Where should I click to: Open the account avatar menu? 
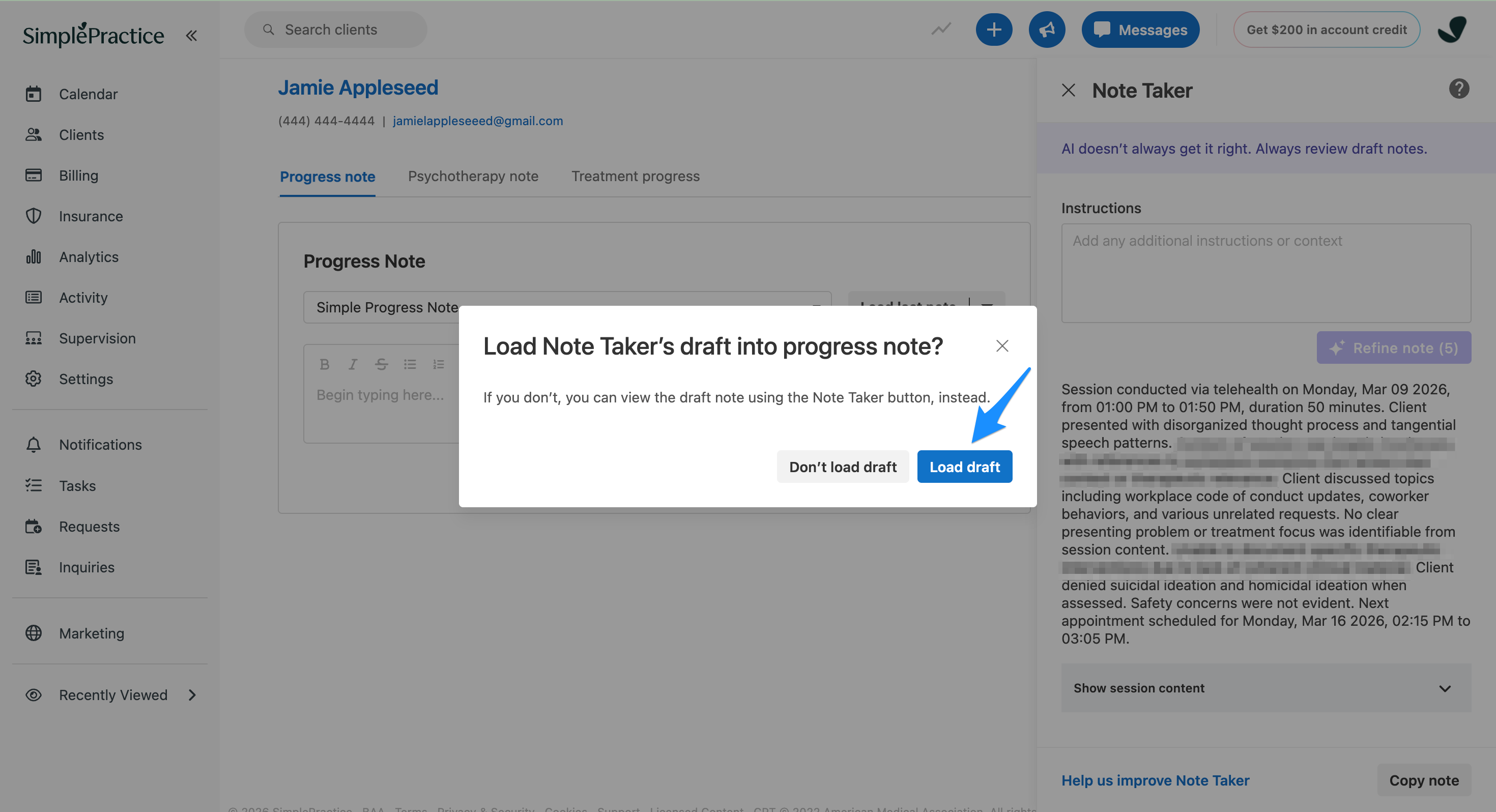click(x=1452, y=29)
